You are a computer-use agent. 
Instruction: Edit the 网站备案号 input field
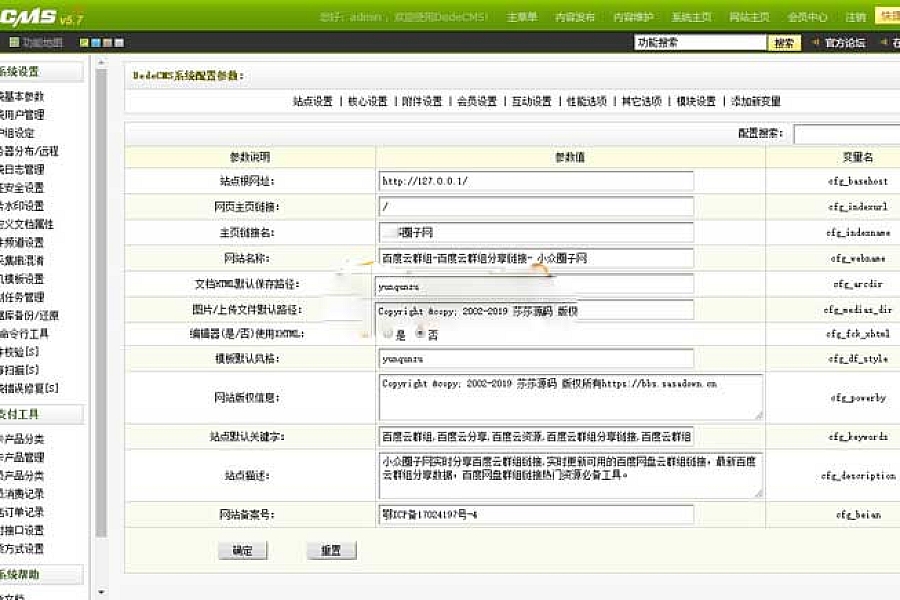(536, 514)
